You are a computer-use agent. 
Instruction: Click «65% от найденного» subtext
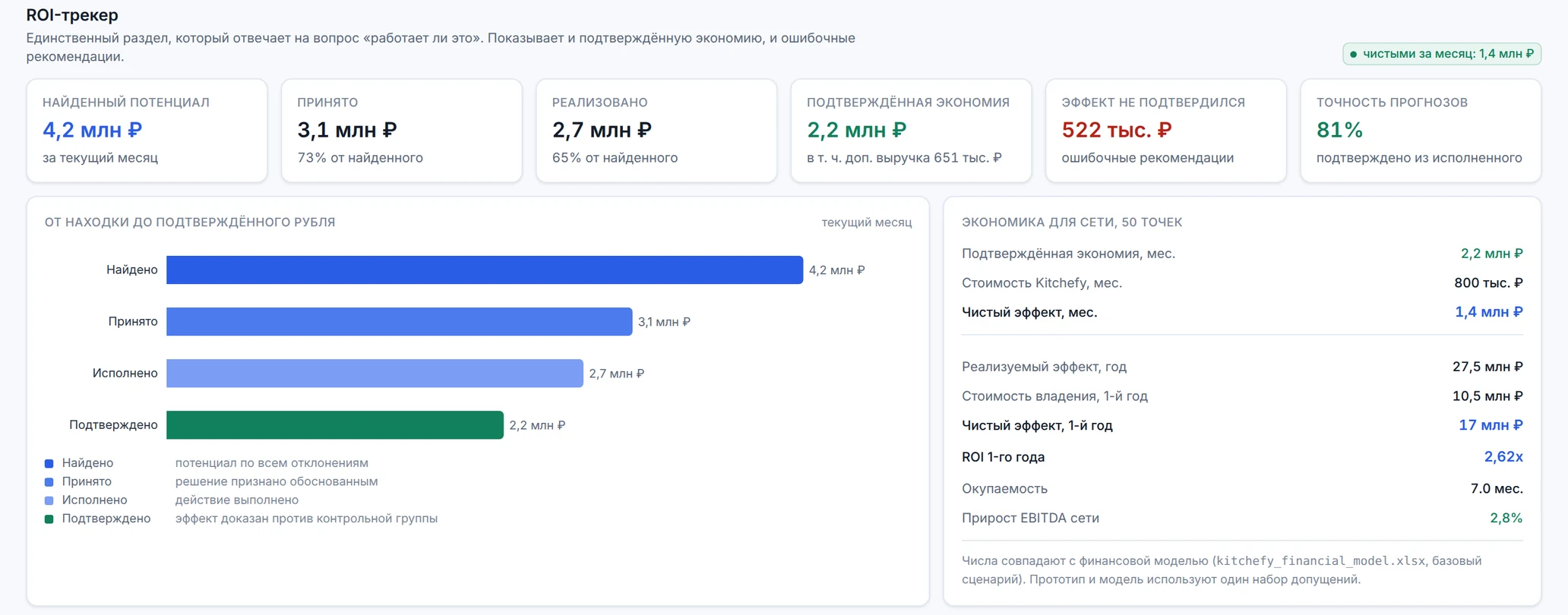(615, 158)
